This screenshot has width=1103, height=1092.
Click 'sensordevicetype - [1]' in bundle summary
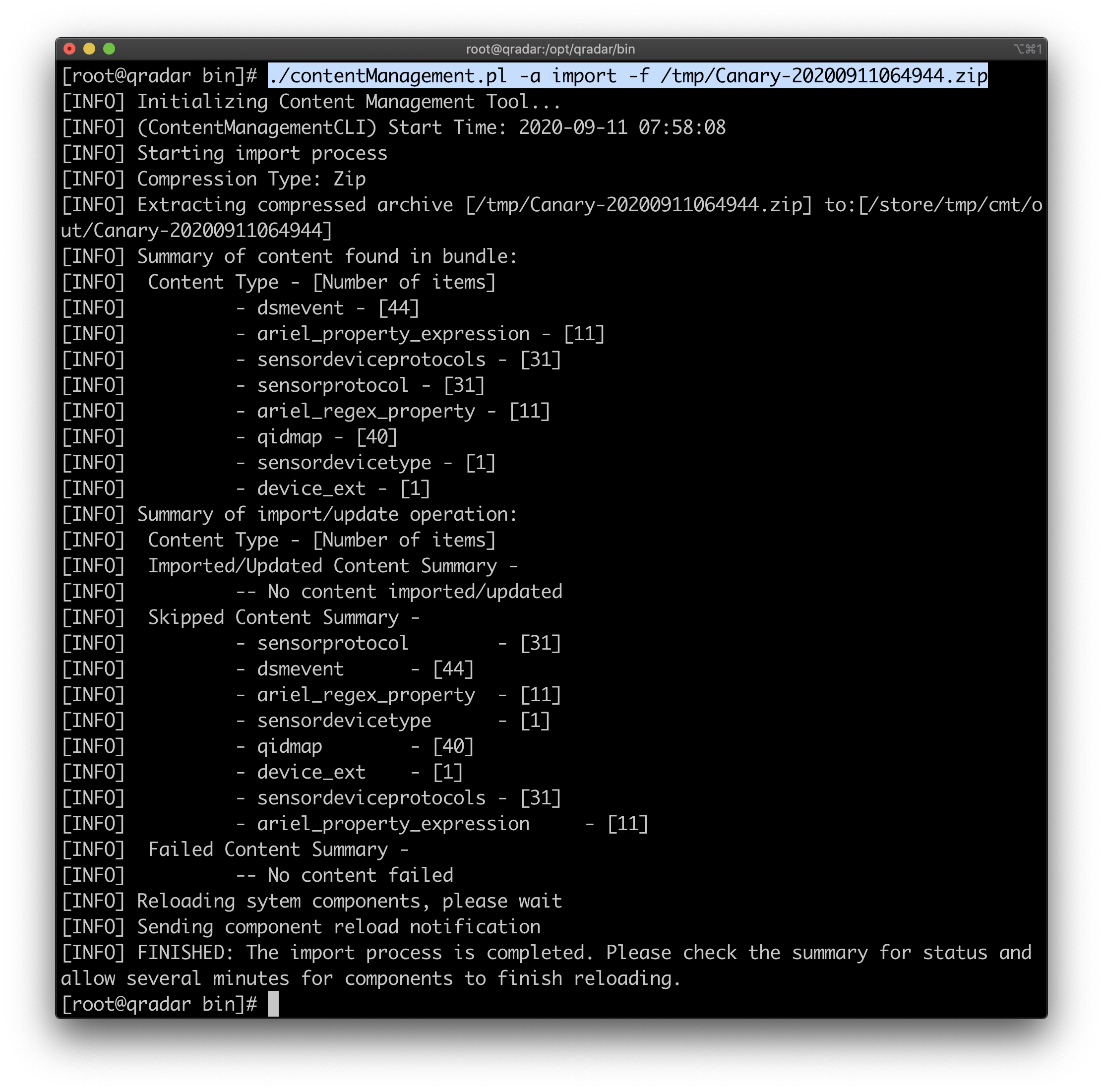pyautogui.click(x=366, y=463)
